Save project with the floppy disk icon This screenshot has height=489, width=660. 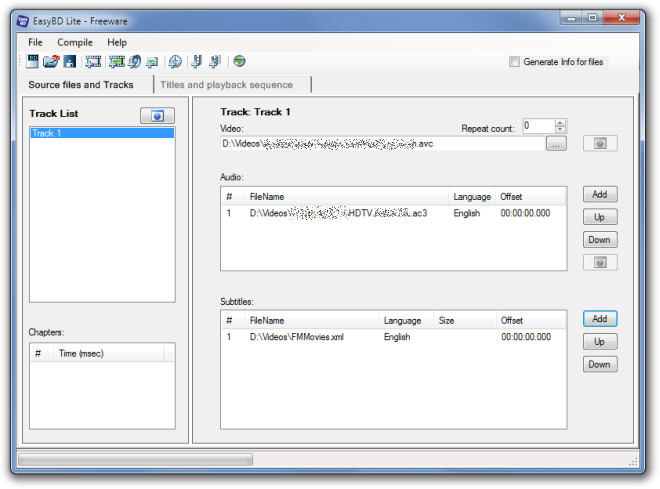tap(70, 61)
